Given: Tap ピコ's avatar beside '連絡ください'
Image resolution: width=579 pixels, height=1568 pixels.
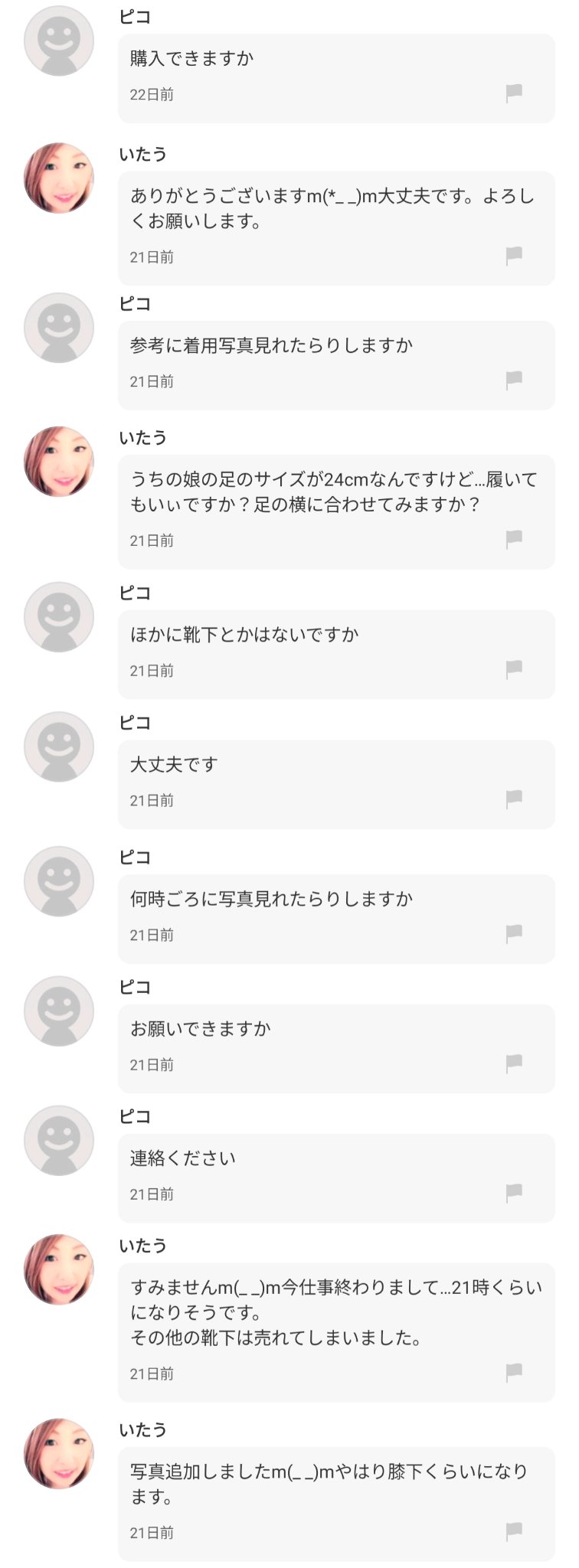Looking at the screenshot, I should tap(59, 1141).
